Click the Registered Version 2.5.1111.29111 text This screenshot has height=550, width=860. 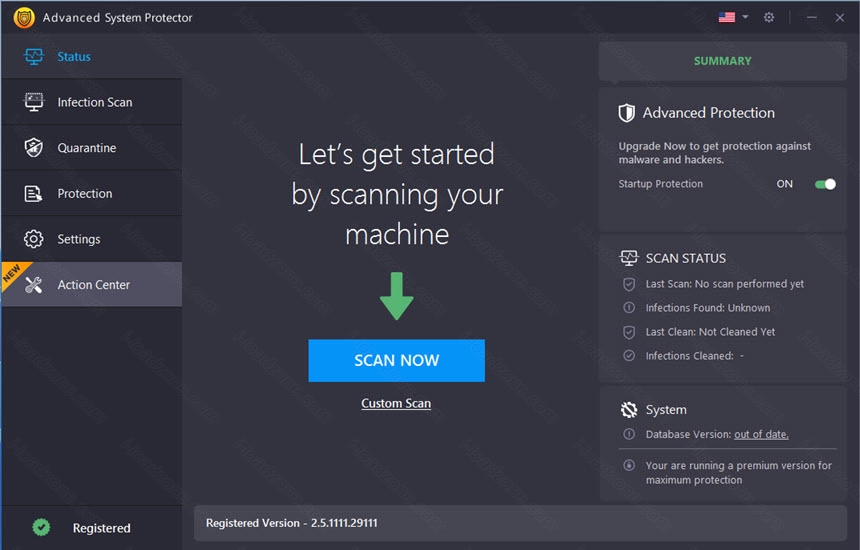click(292, 523)
